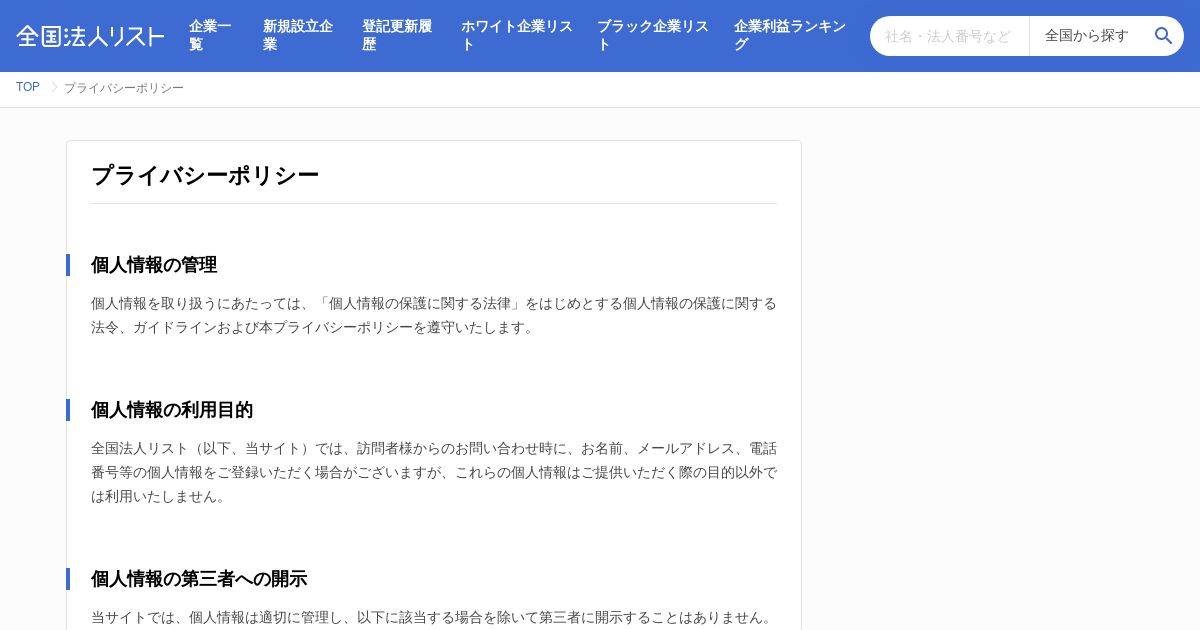Focus the 社名・法人番号など search field
Viewport: 1200px width, 630px height.
(950, 36)
